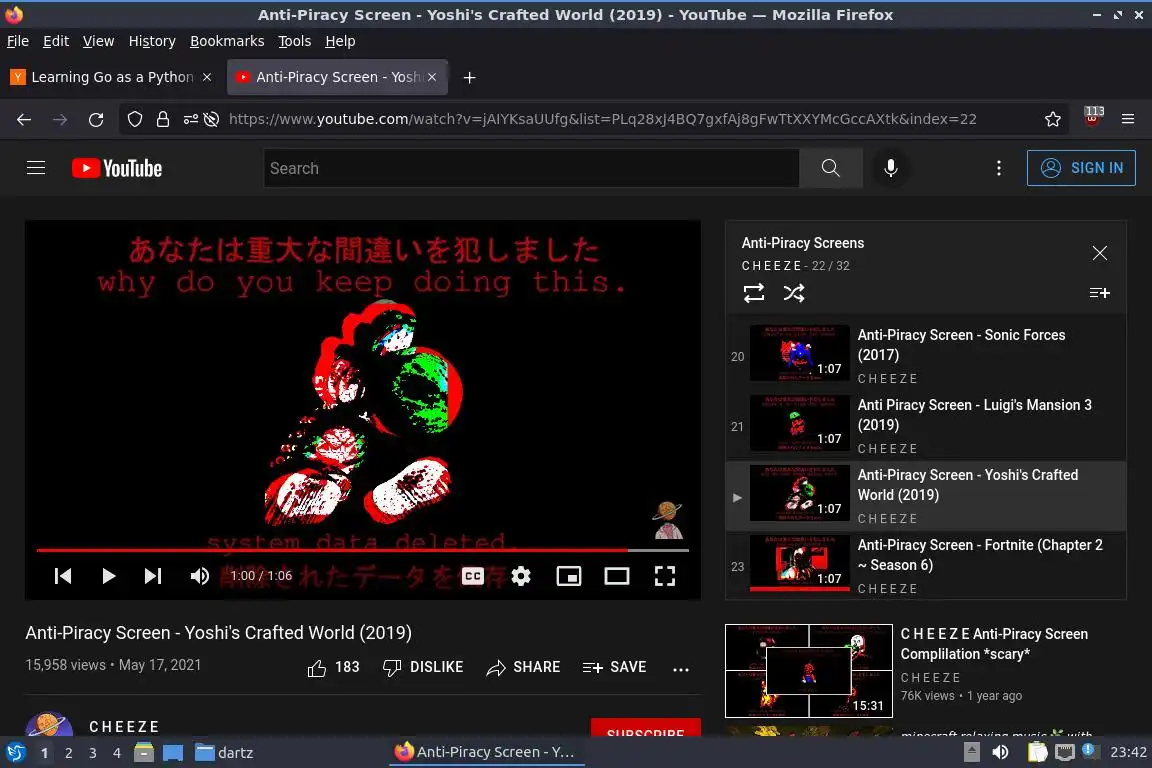Switch to theater mode
Screen dimensions: 1152x768
[x=616, y=576]
